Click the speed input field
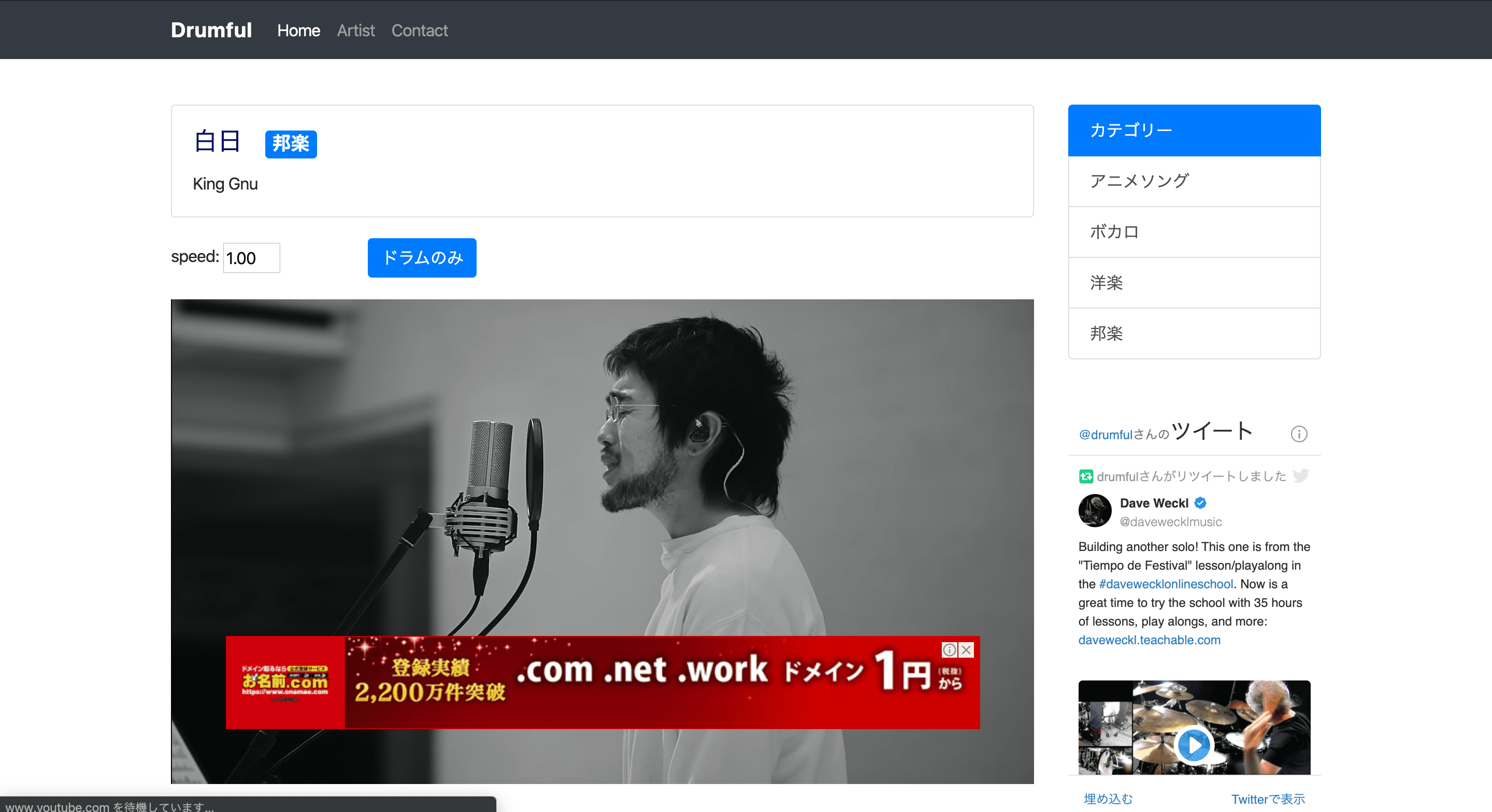1492x812 pixels. (x=251, y=258)
